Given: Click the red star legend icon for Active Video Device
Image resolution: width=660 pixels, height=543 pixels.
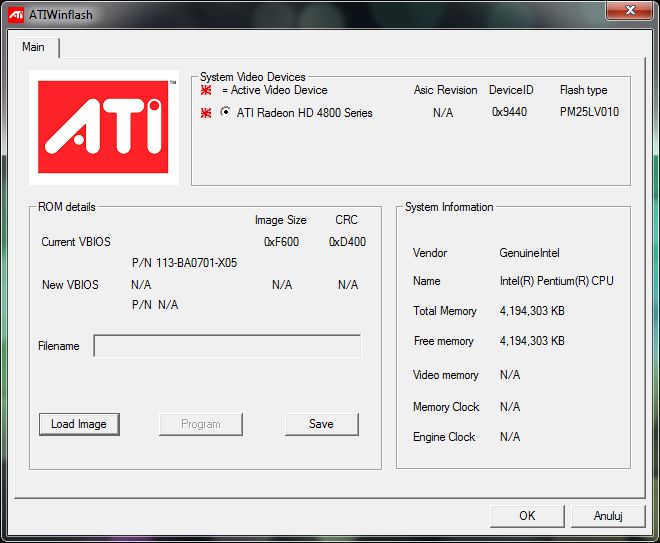Looking at the screenshot, I should coord(206,90).
